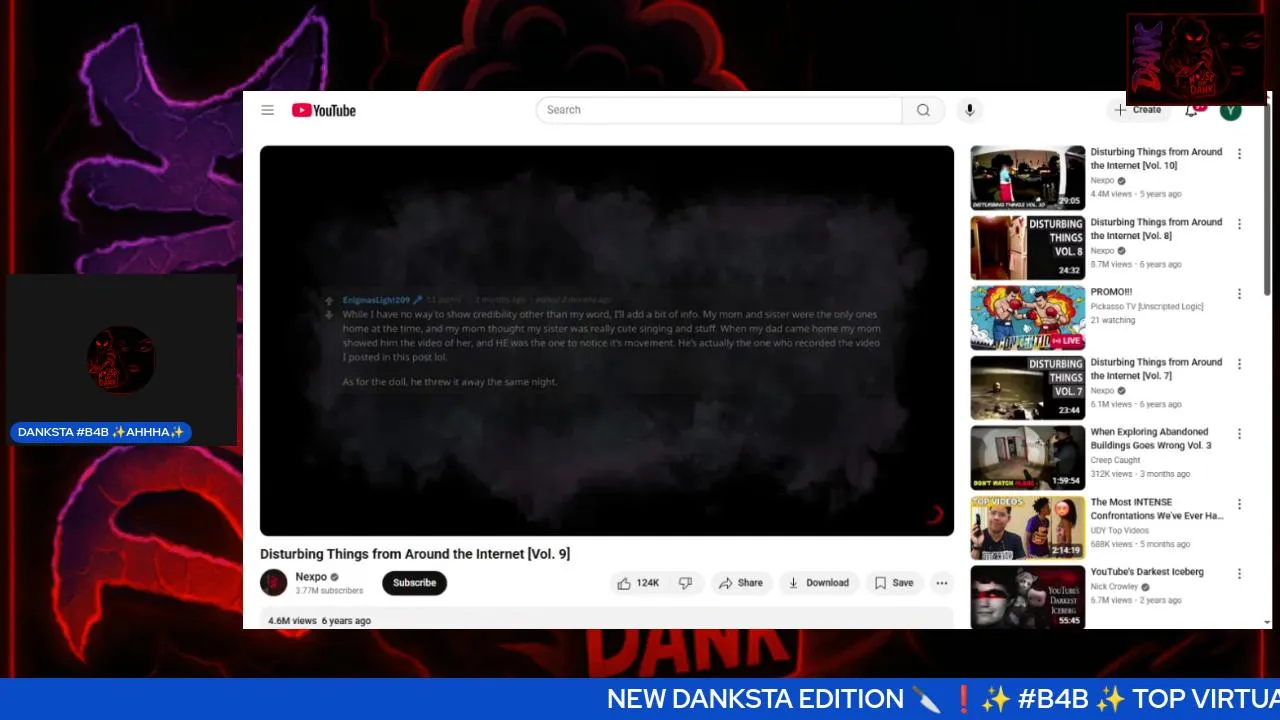Open options for Abandoned Buildings video
The image size is (1280, 720).
(x=1239, y=434)
